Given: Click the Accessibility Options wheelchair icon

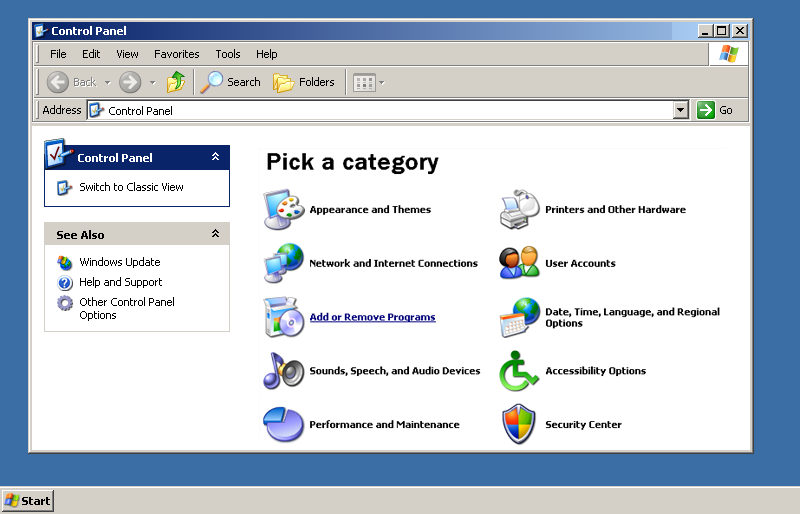Looking at the screenshot, I should 519,371.
